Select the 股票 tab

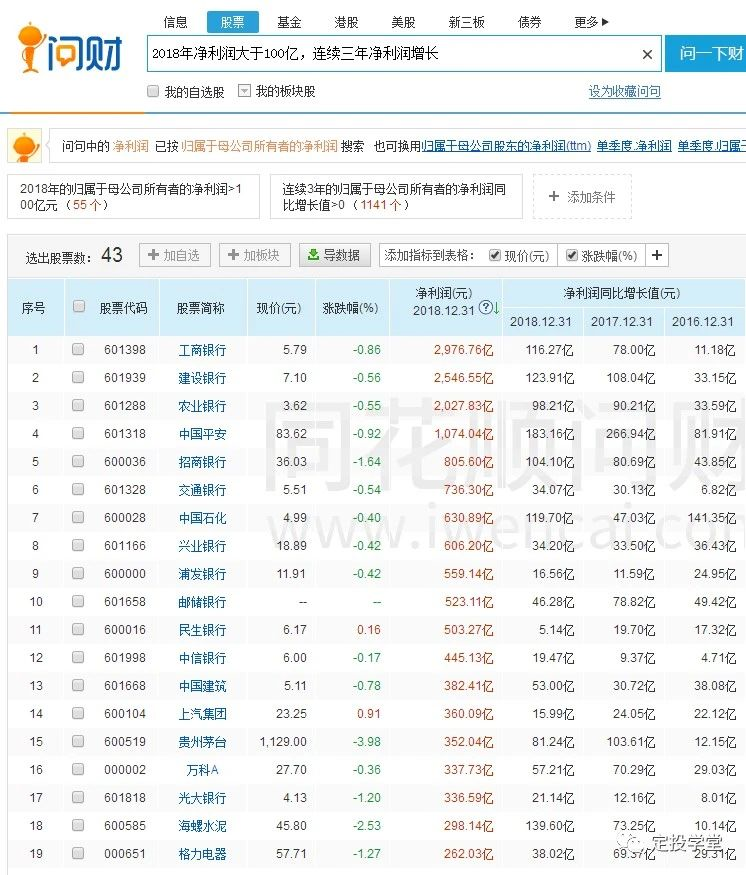(x=233, y=22)
